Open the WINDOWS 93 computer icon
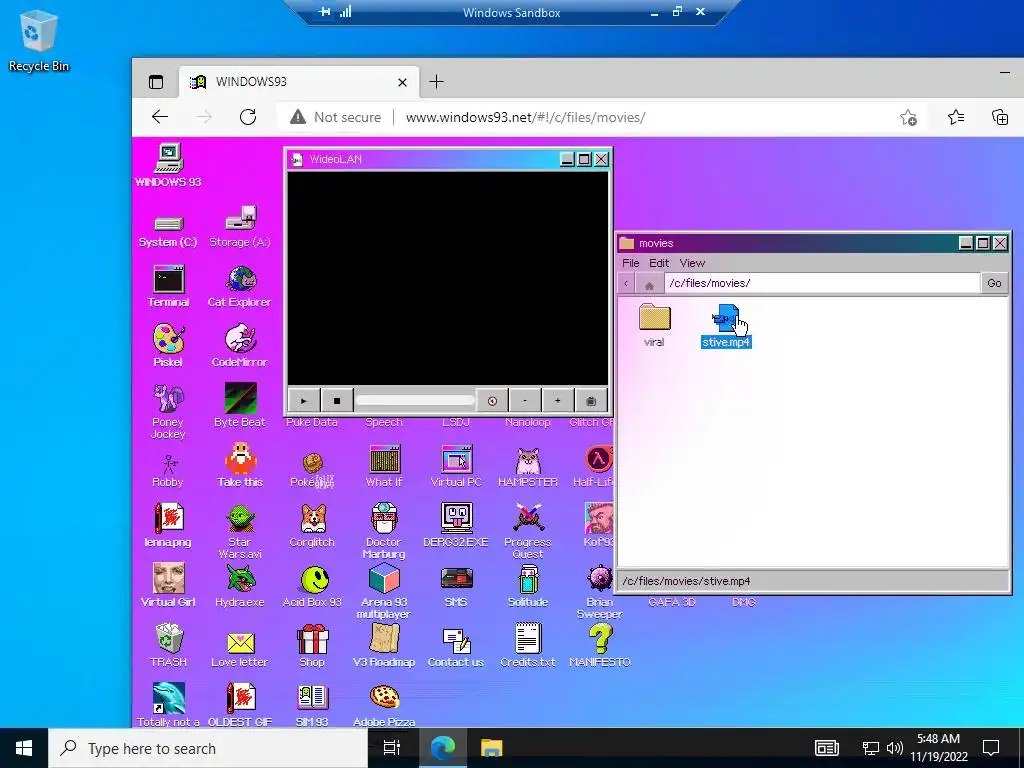The width and height of the screenshot is (1024, 768). coord(168,159)
